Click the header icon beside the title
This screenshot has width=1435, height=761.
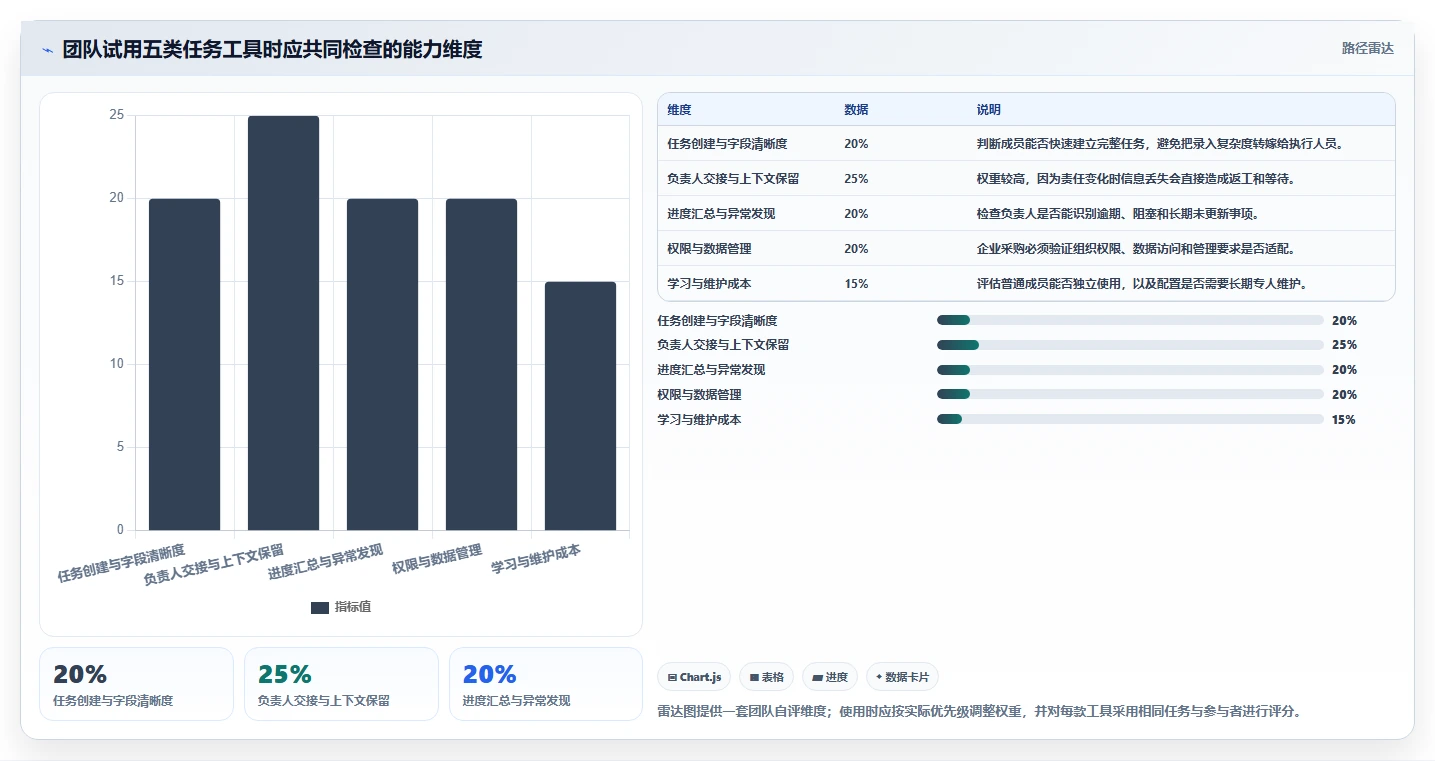(x=47, y=50)
